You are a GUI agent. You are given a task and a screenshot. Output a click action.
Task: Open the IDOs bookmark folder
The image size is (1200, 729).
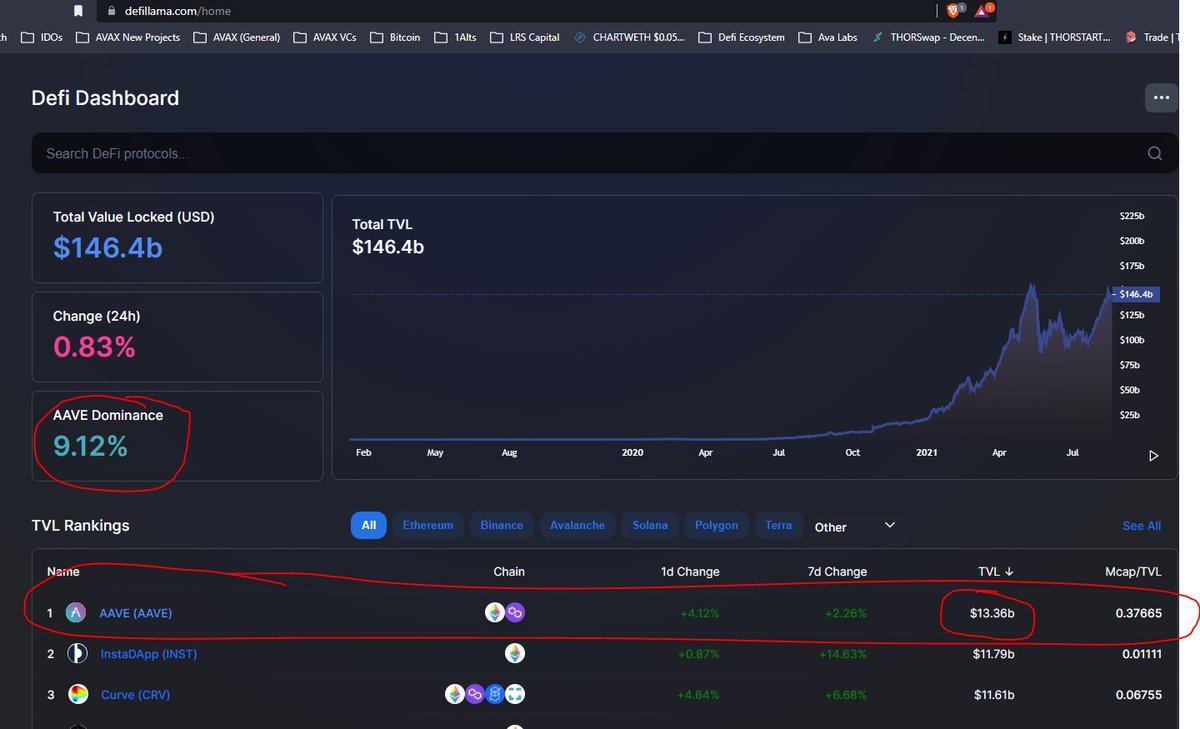coord(41,37)
